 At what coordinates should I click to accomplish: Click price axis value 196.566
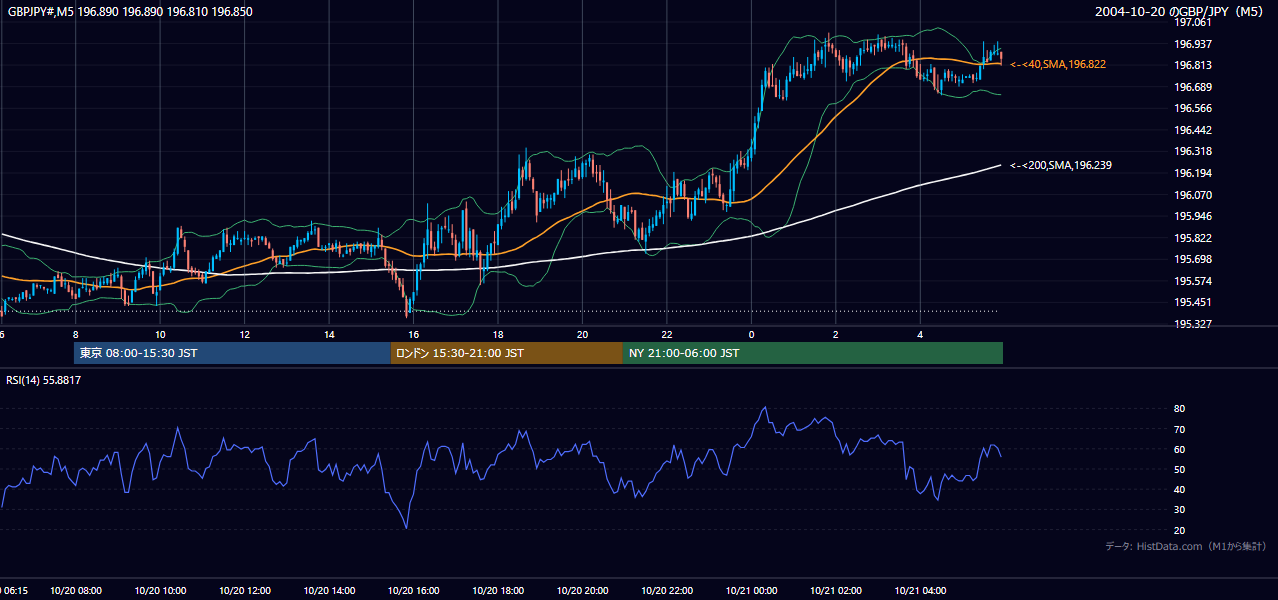[x=1193, y=108]
